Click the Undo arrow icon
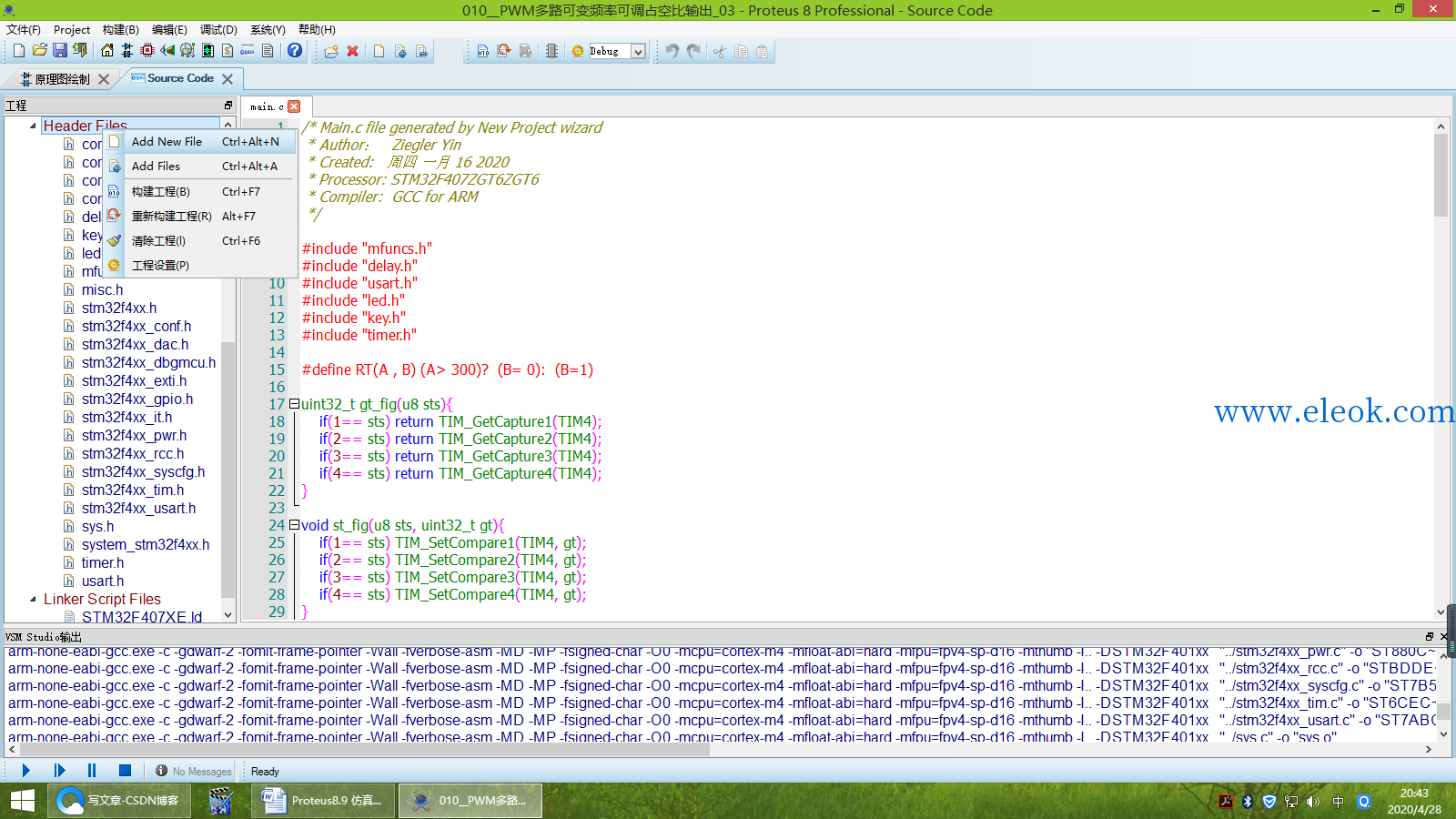 (672, 51)
